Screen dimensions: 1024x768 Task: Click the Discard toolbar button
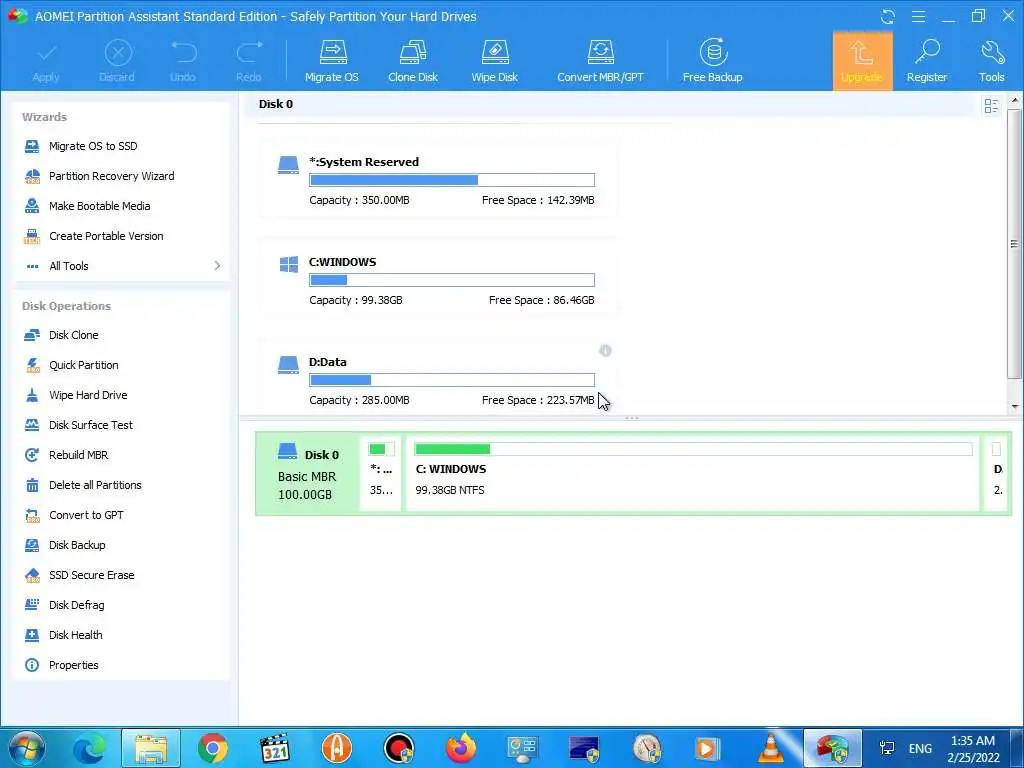pos(117,61)
